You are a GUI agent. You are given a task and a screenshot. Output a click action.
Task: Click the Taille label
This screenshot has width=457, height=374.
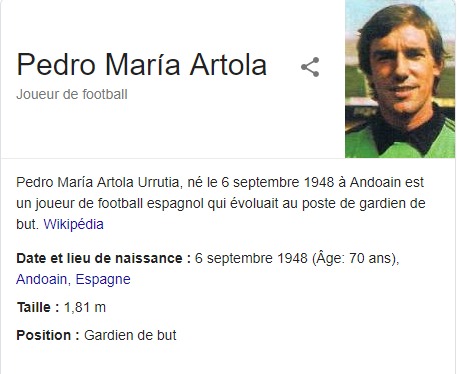tap(38, 307)
